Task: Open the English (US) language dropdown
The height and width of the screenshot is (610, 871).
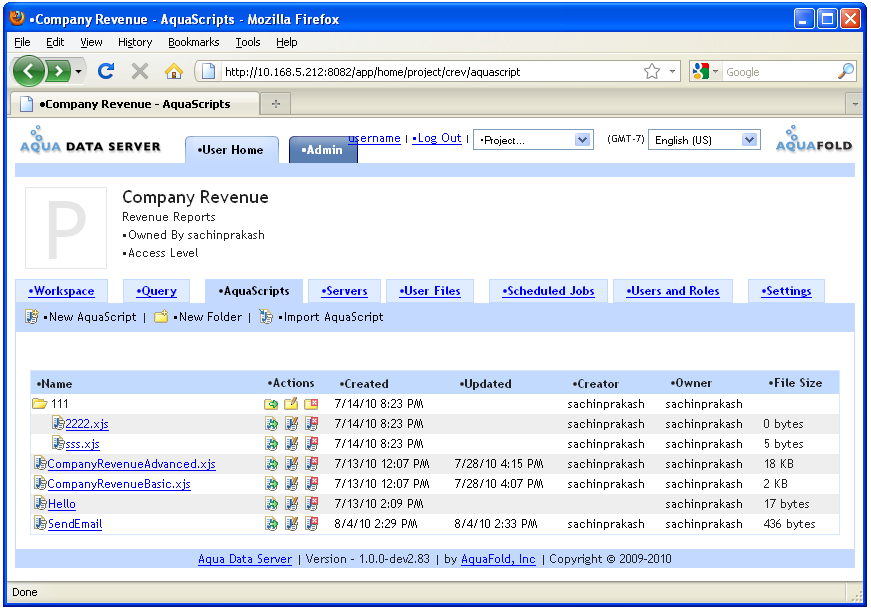Action: coord(704,140)
